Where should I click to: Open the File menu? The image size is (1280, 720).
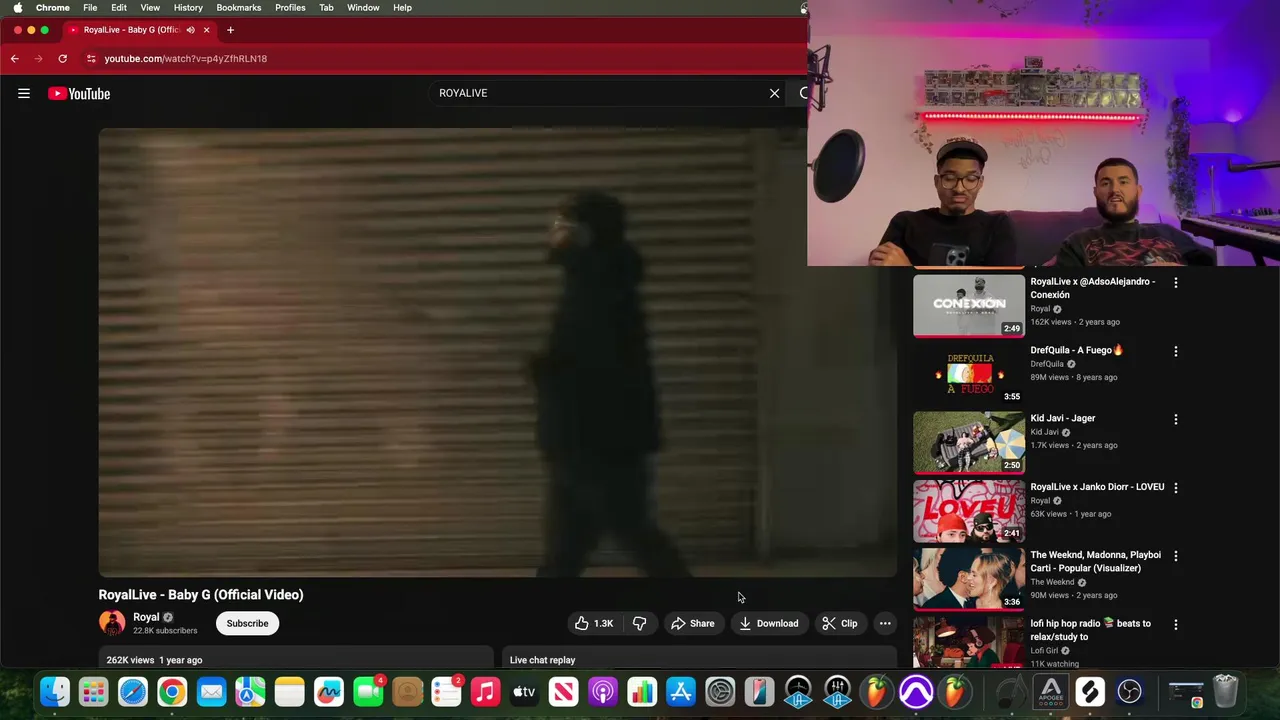pyautogui.click(x=90, y=7)
